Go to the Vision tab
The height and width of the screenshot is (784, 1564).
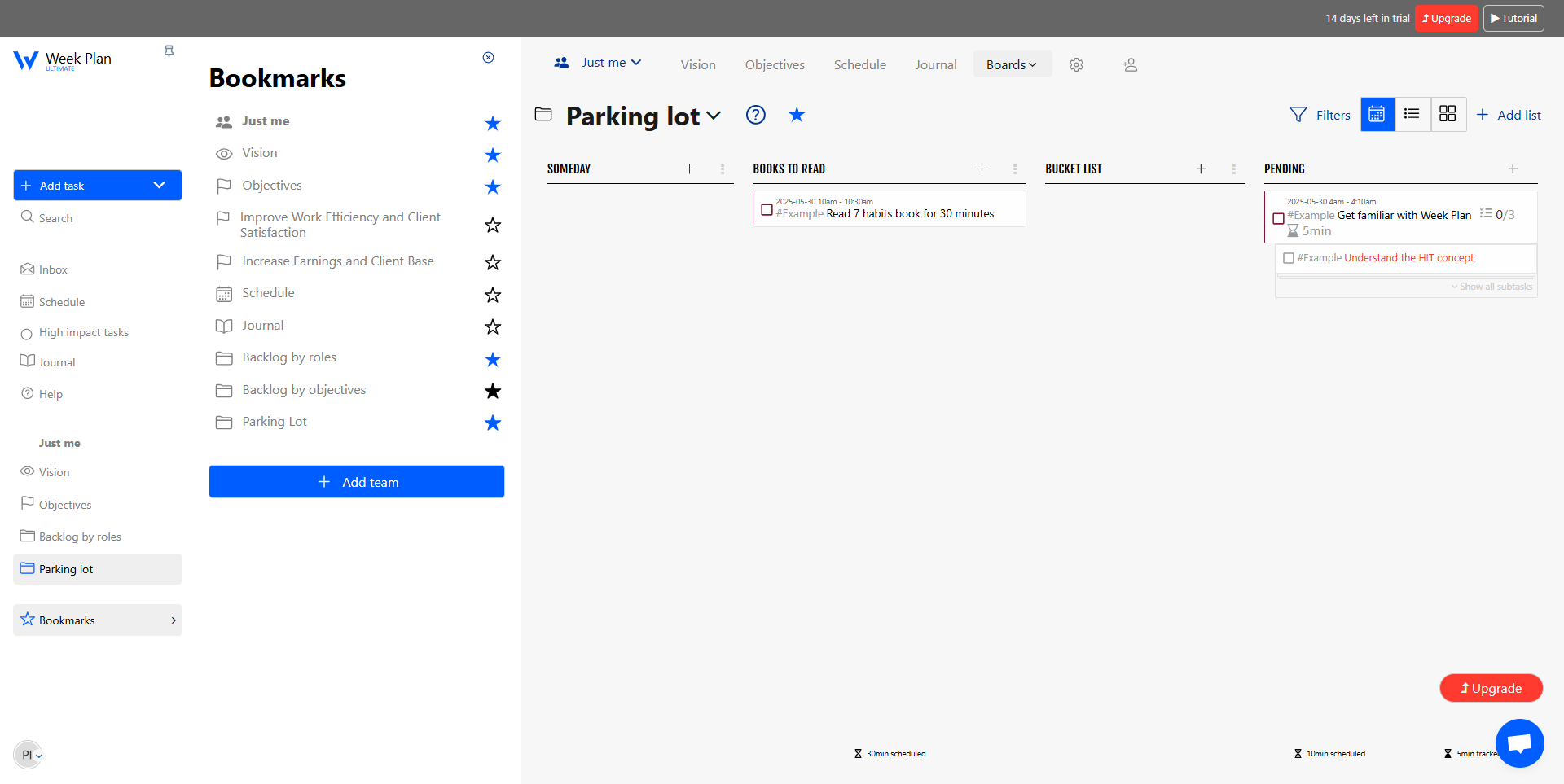tap(698, 64)
